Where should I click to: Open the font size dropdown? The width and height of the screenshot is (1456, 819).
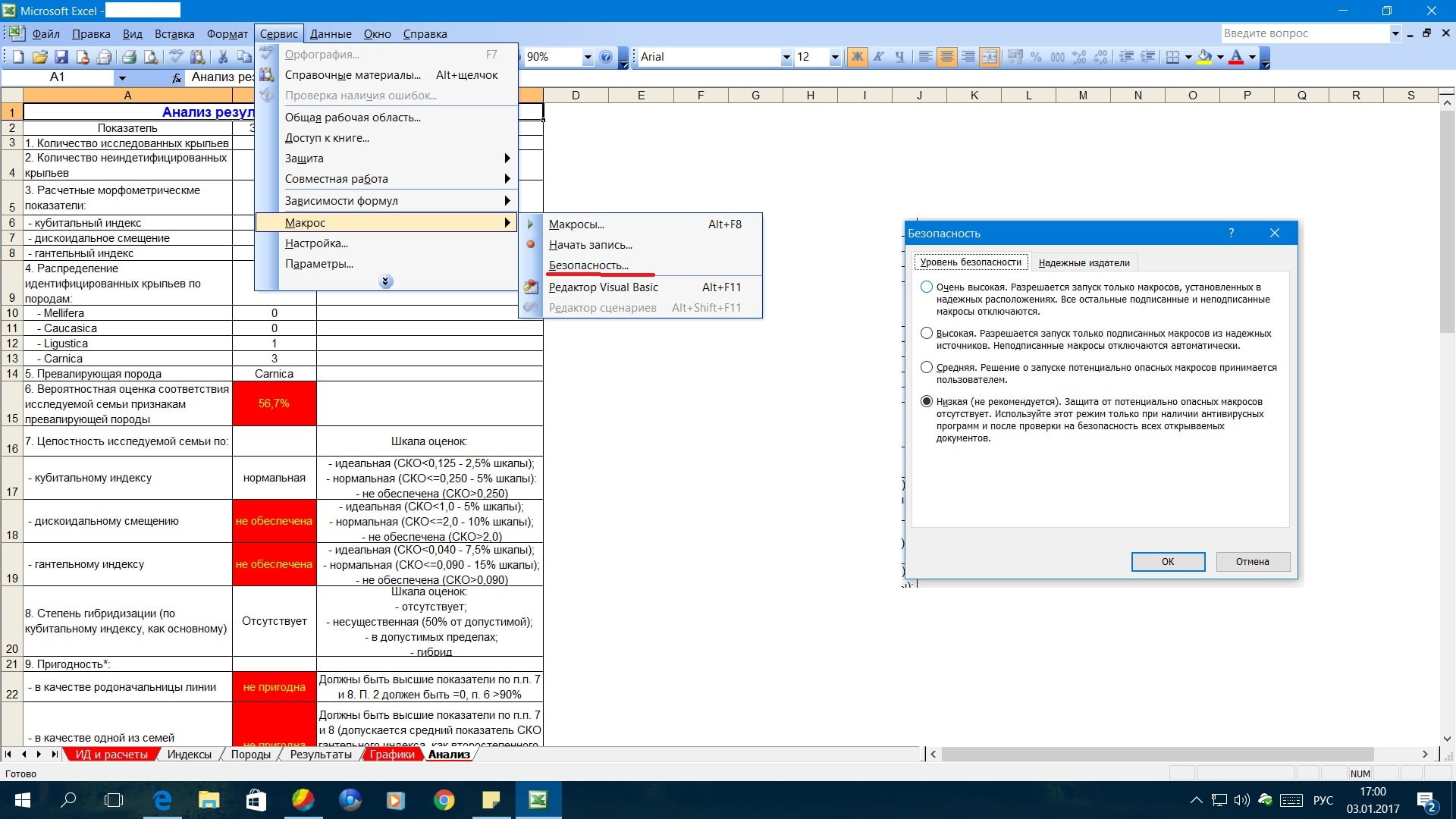click(x=834, y=57)
